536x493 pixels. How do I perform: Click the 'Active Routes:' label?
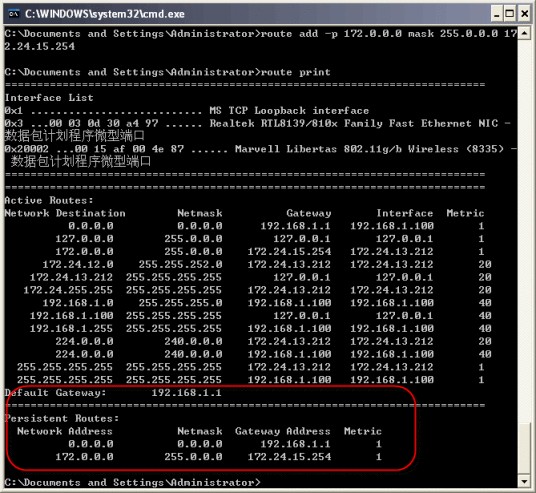(49, 200)
